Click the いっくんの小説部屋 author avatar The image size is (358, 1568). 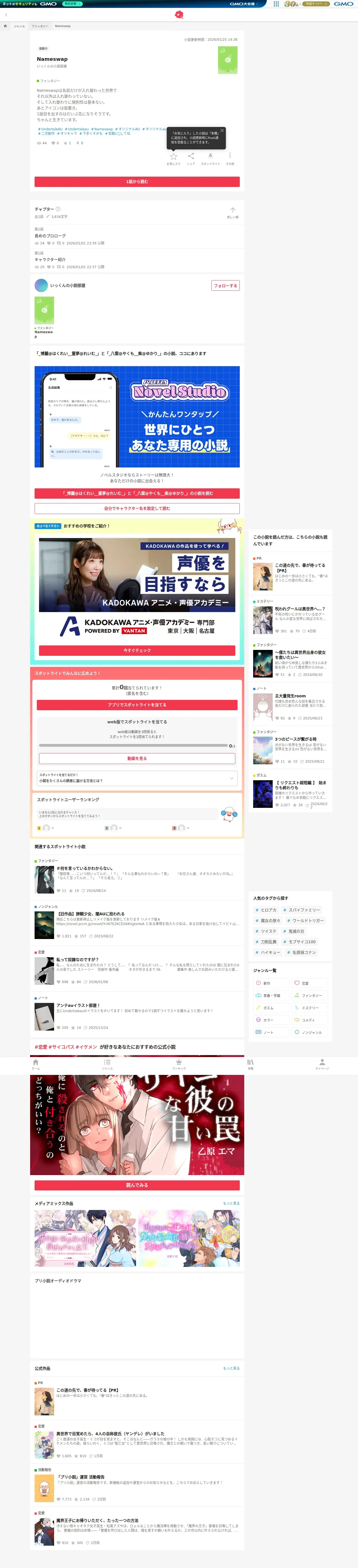tap(41, 285)
